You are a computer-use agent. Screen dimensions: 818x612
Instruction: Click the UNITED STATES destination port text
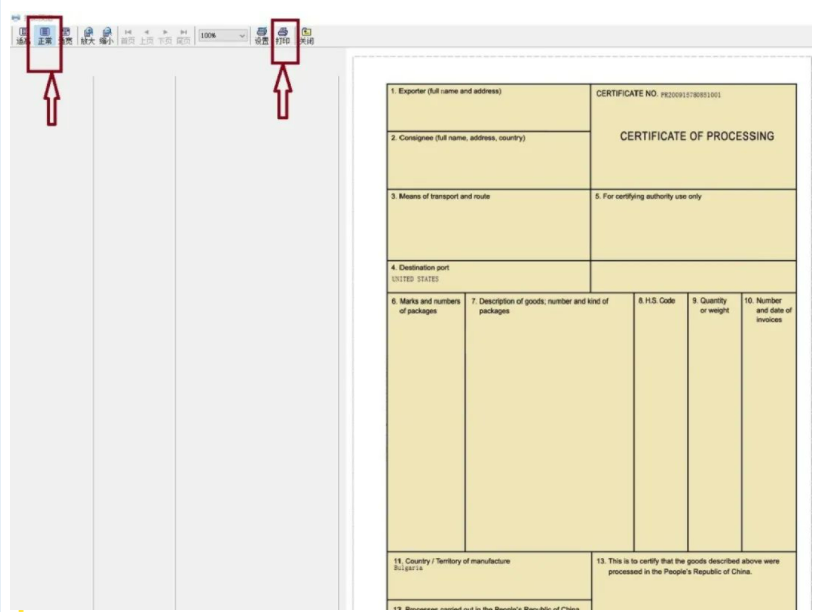416,280
